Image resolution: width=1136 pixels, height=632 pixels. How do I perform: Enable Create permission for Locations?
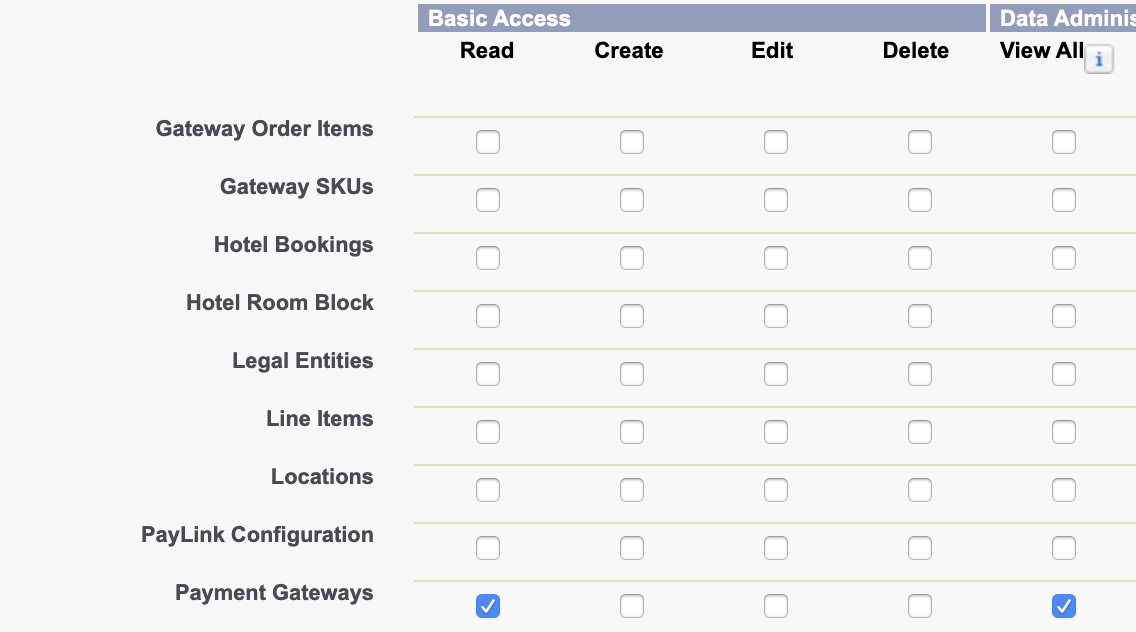632,490
